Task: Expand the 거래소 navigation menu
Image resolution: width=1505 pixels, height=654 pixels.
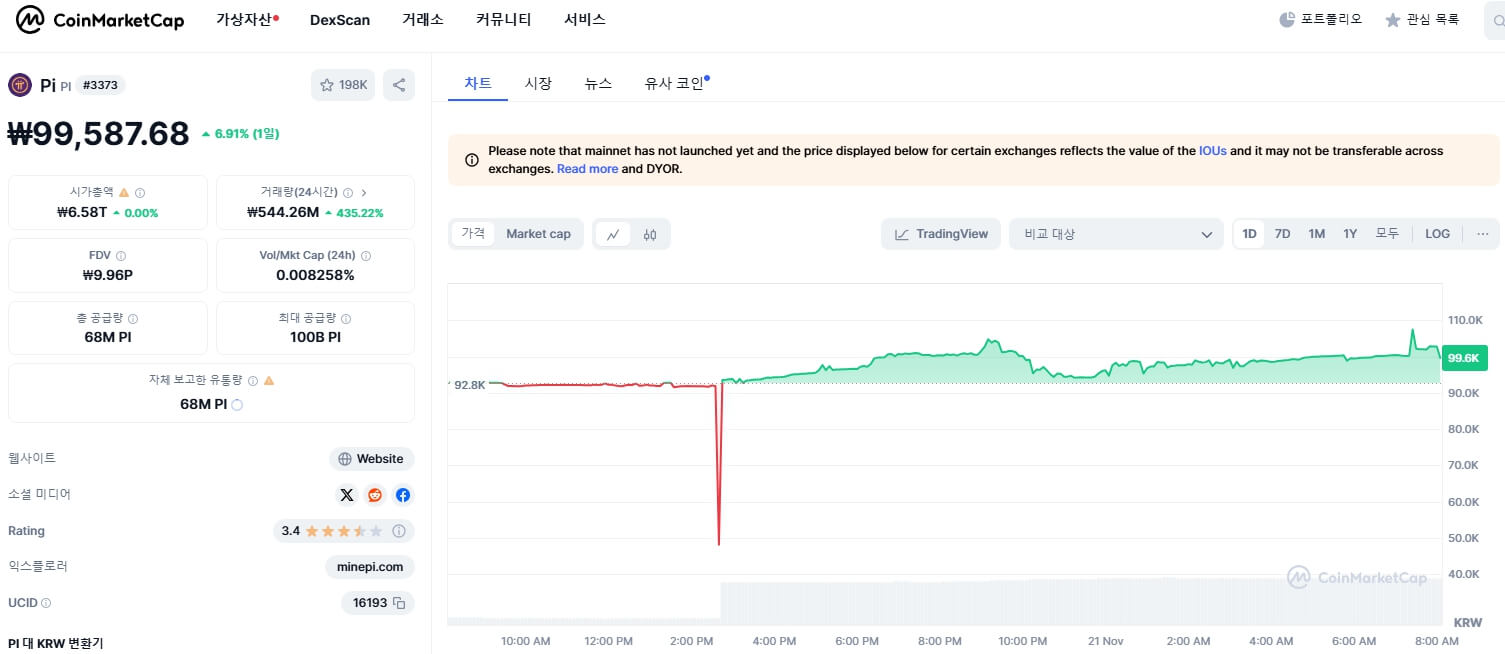Action: point(422,18)
